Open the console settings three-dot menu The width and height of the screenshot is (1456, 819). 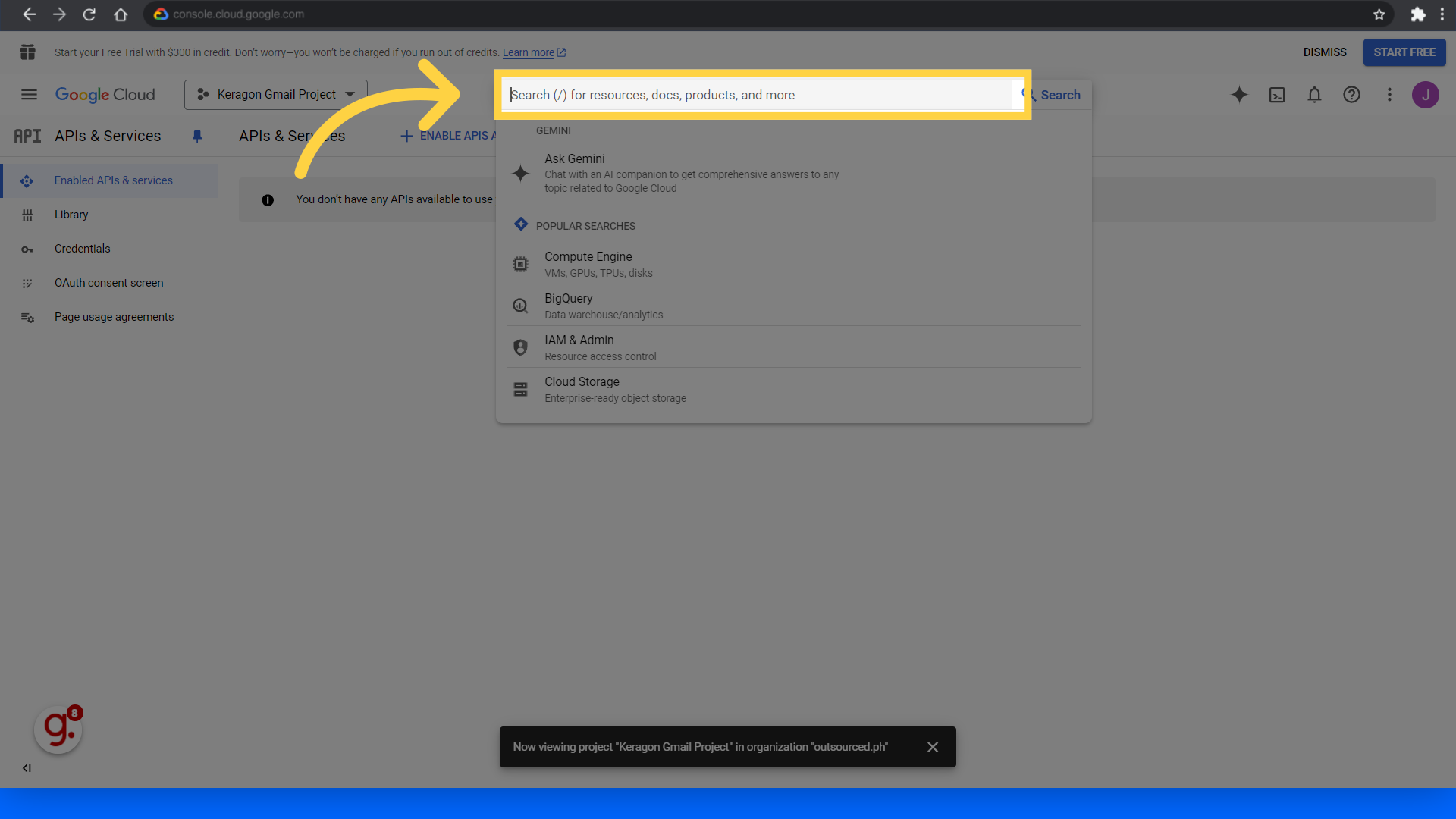[1389, 95]
